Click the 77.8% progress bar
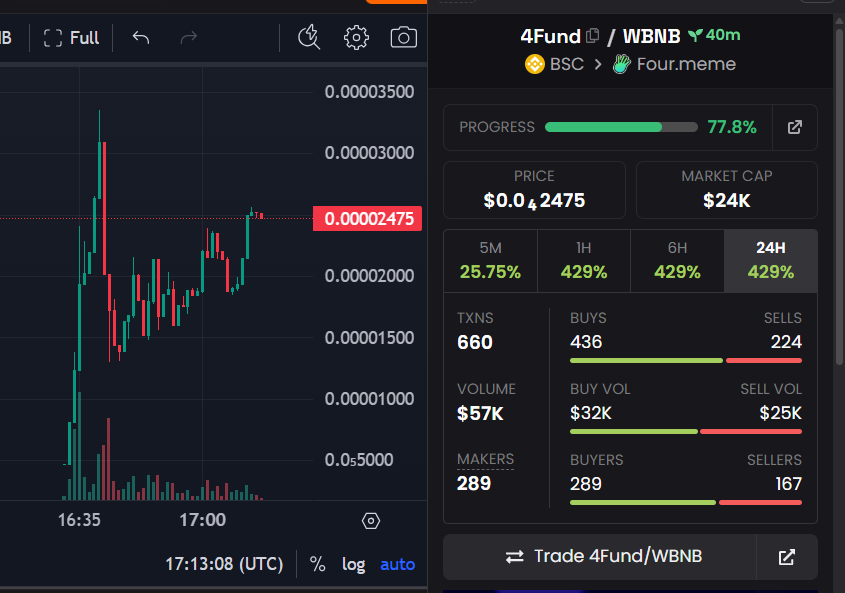Viewport: 845px width, 593px height. pos(621,127)
